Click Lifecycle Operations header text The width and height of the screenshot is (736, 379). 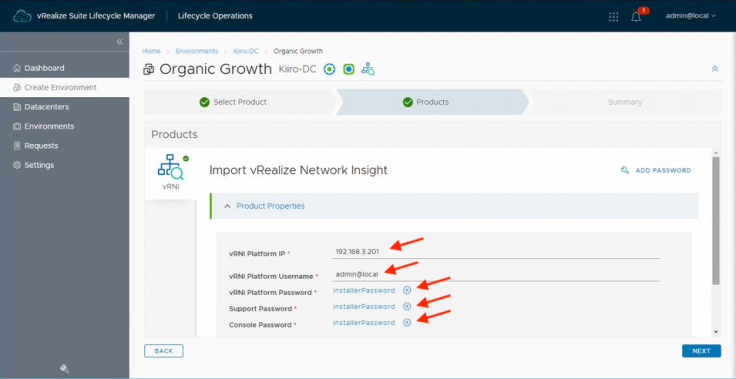(215, 16)
